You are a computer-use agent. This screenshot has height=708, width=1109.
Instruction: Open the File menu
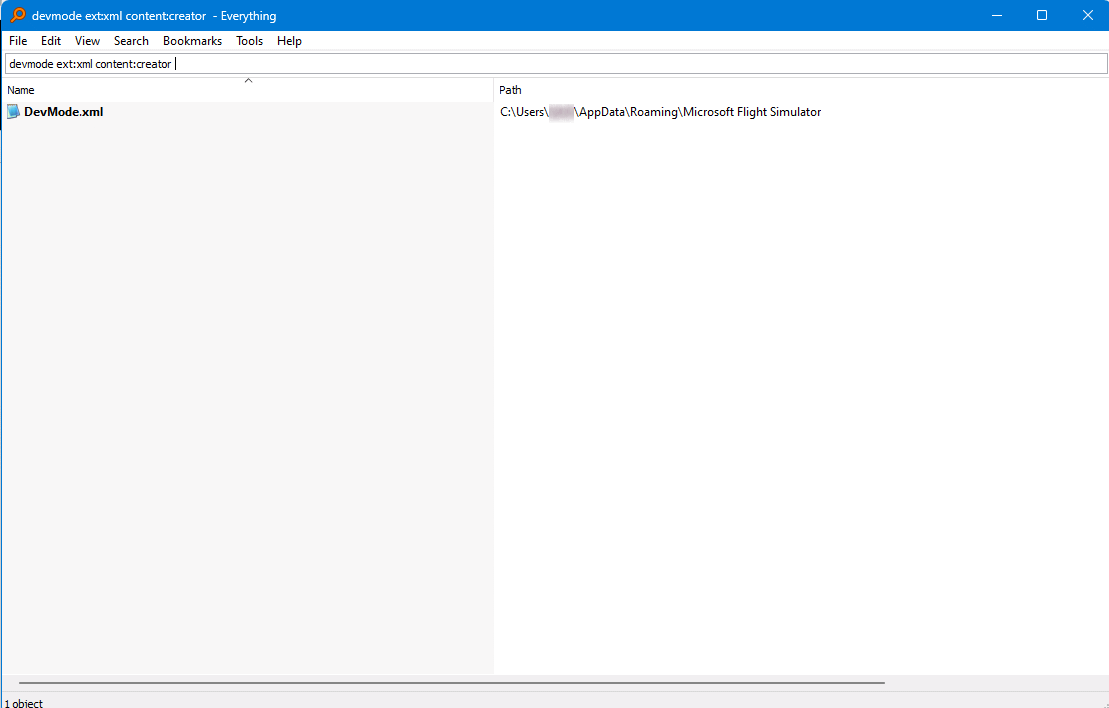coord(18,41)
